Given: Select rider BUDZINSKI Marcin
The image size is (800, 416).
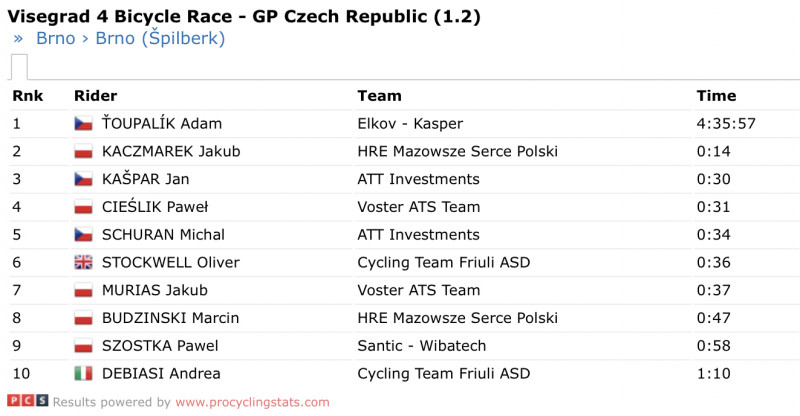Looking at the screenshot, I should [x=170, y=318].
